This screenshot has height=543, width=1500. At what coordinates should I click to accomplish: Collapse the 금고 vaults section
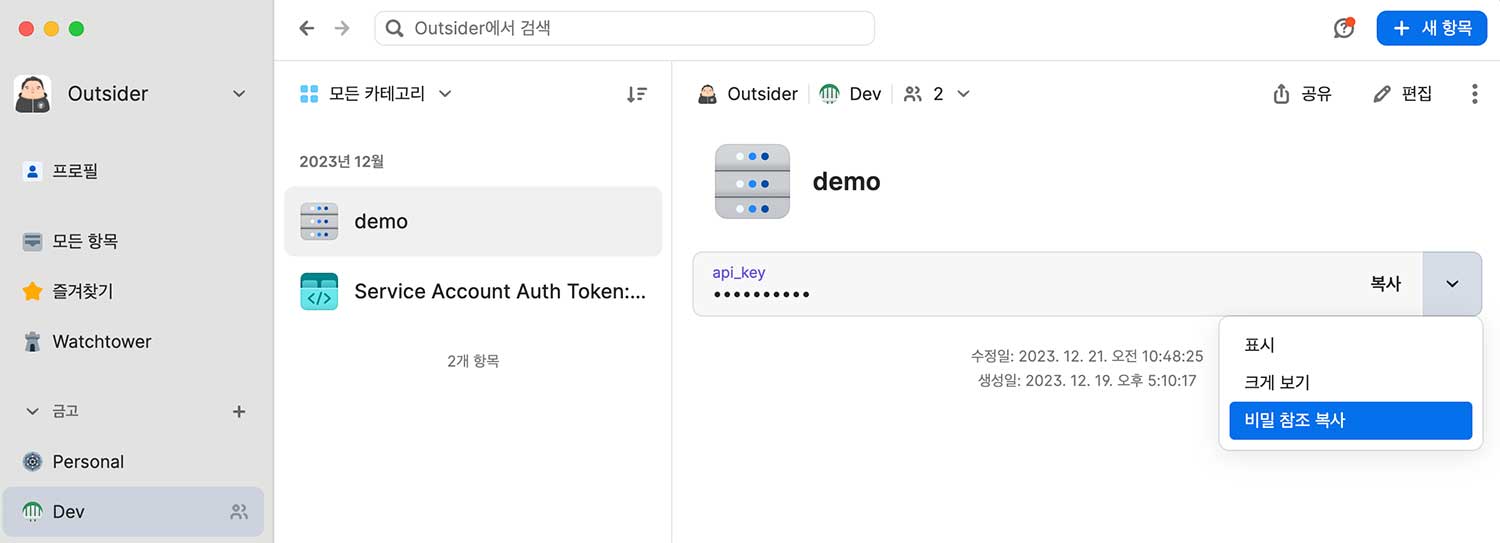click(x=33, y=411)
